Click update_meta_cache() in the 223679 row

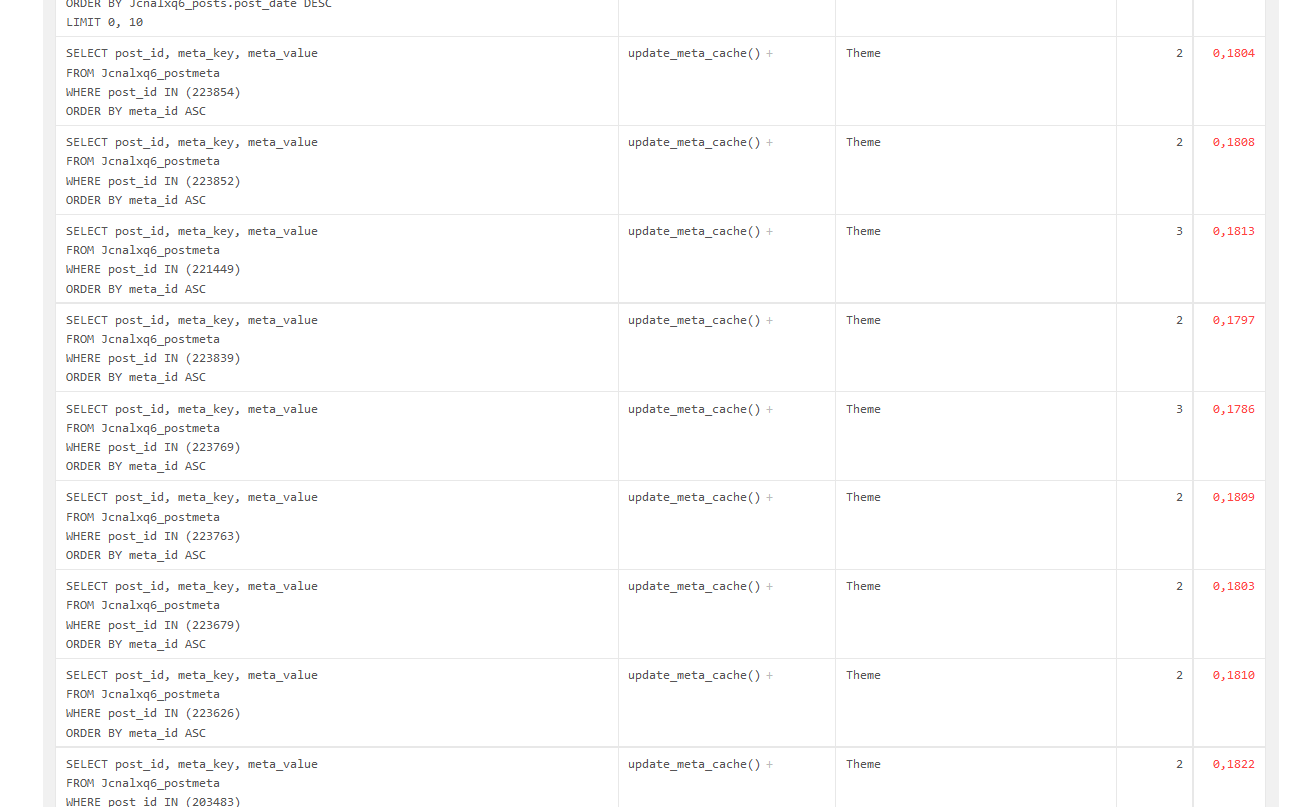coord(694,587)
